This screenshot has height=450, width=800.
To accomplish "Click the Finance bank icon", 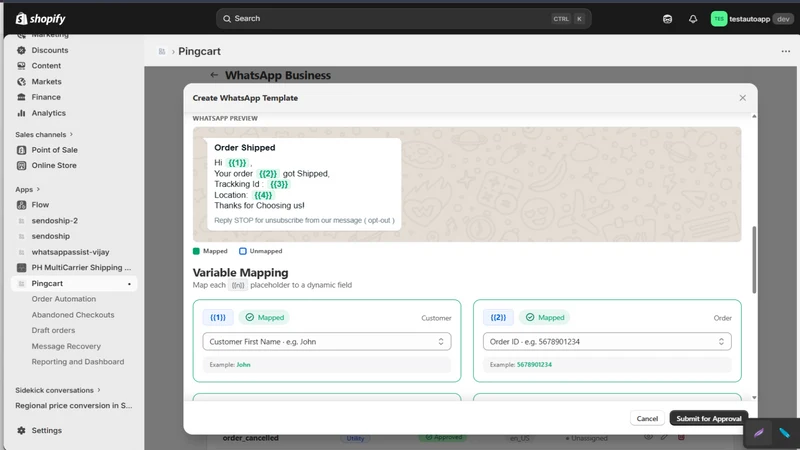I will [x=21, y=97].
